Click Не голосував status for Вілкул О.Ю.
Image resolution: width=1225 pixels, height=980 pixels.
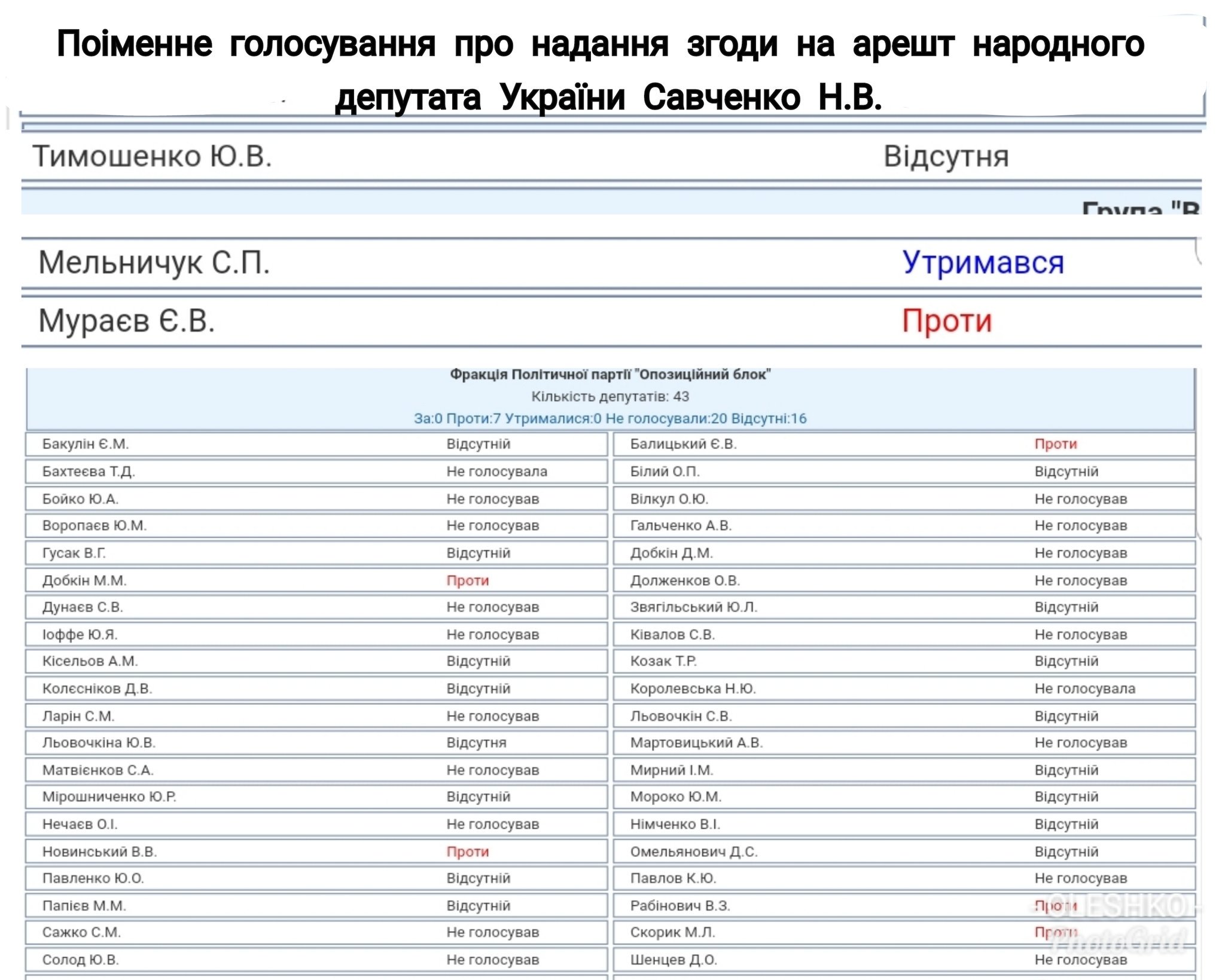1081,499
